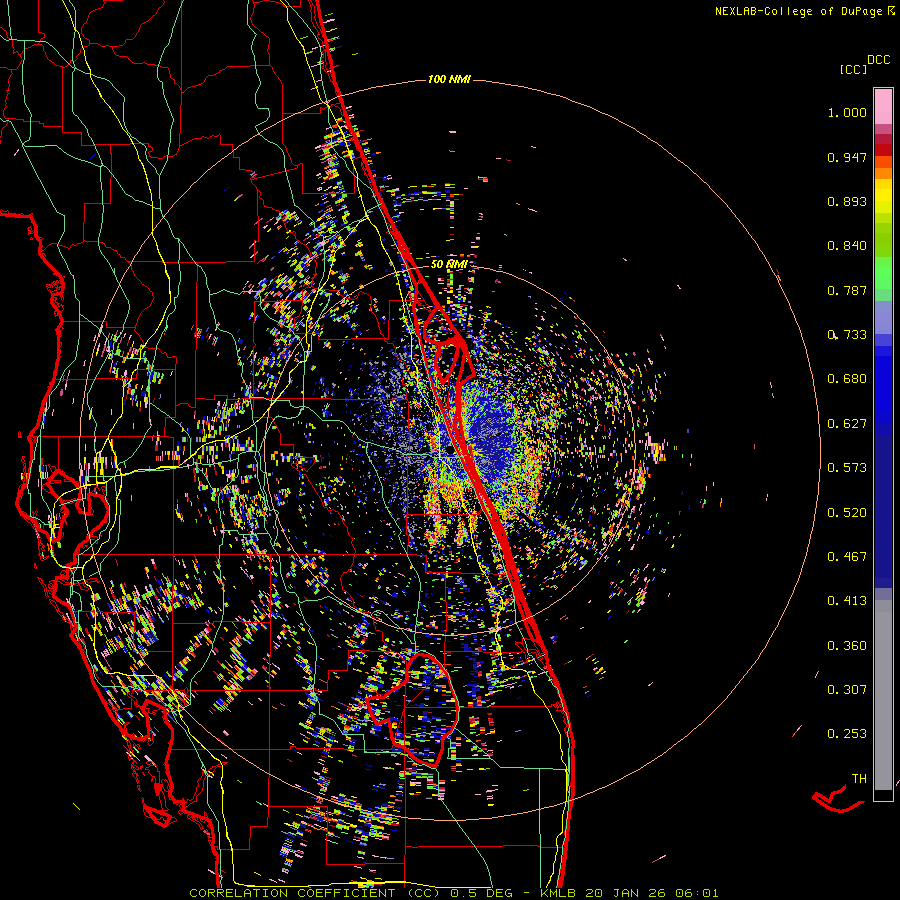Select the 0.840 legend value
900x900 pixels.
point(847,246)
